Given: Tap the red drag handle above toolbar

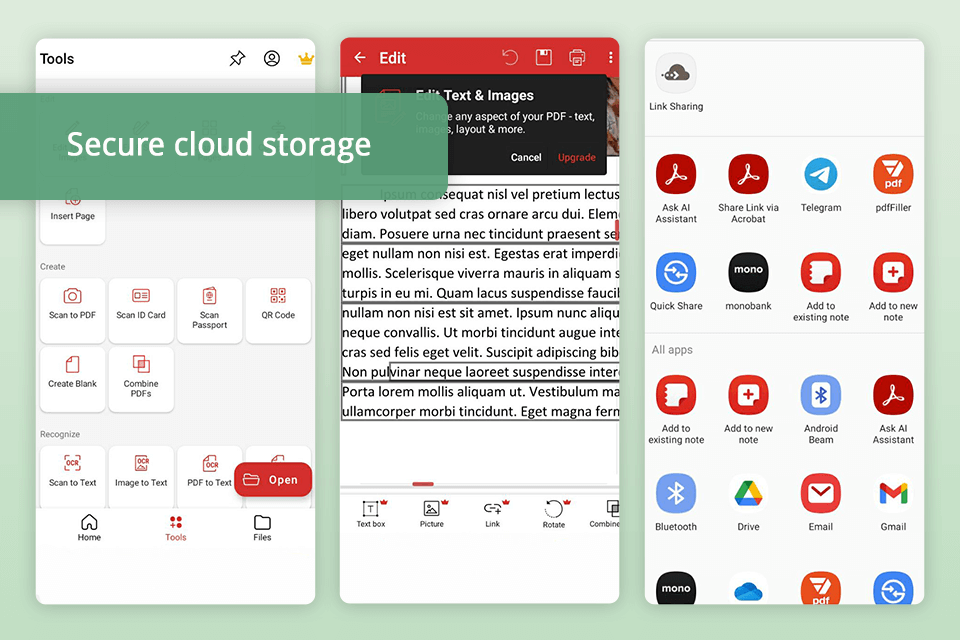Looking at the screenshot, I should (423, 484).
